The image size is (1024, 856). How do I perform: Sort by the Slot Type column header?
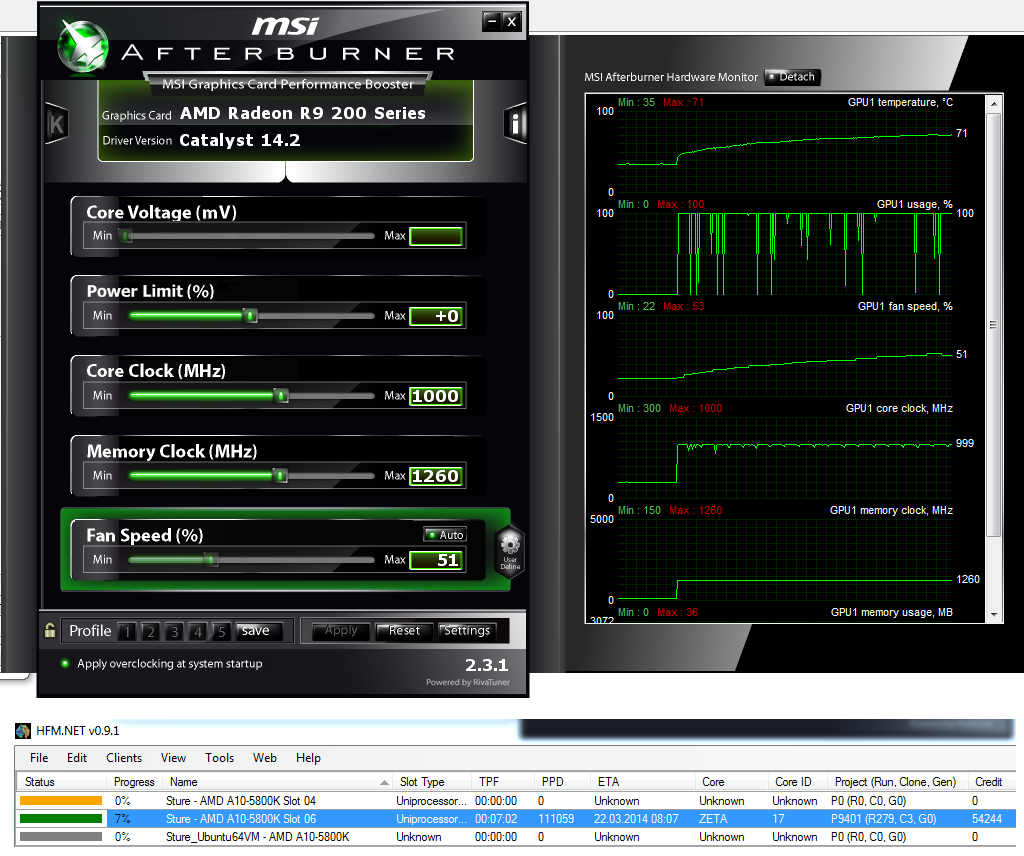pyautogui.click(x=432, y=782)
